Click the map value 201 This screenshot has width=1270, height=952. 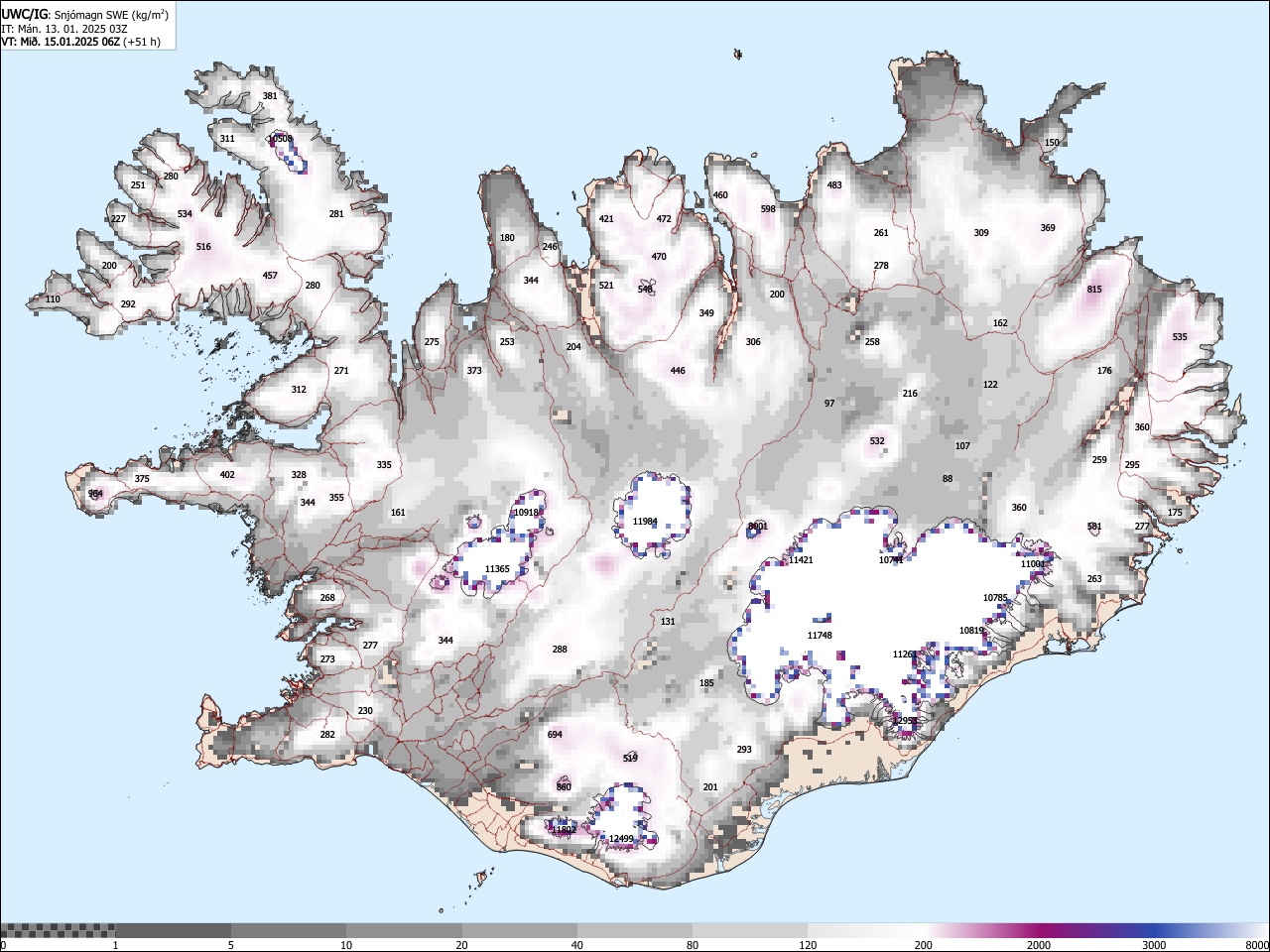[710, 787]
